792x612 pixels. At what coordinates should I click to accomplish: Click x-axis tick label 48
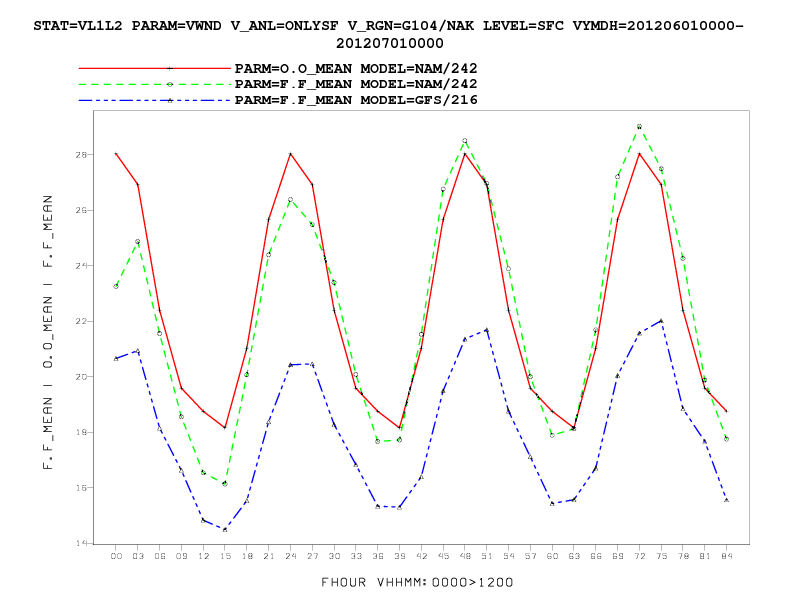coord(465,556)
